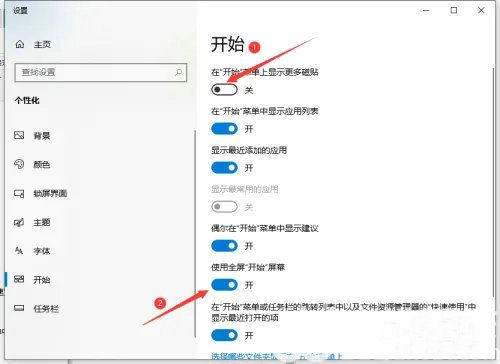Turn off 使用全屏开始屏幕 toggle
Screen dimensions: 500x364
pyautogui.click(x=224, y=285)
